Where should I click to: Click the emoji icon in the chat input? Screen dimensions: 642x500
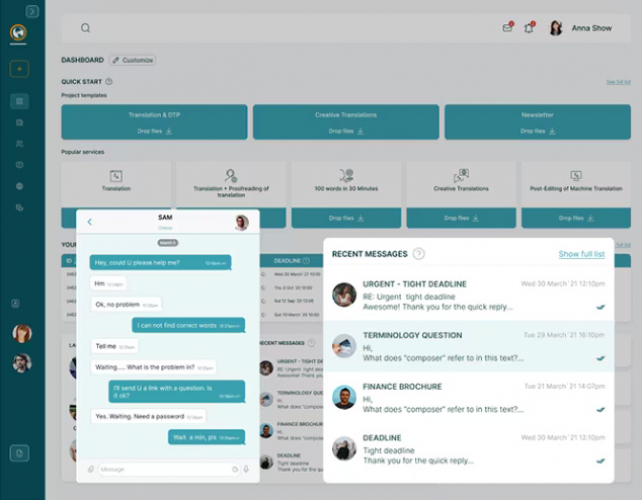[235, 469]
